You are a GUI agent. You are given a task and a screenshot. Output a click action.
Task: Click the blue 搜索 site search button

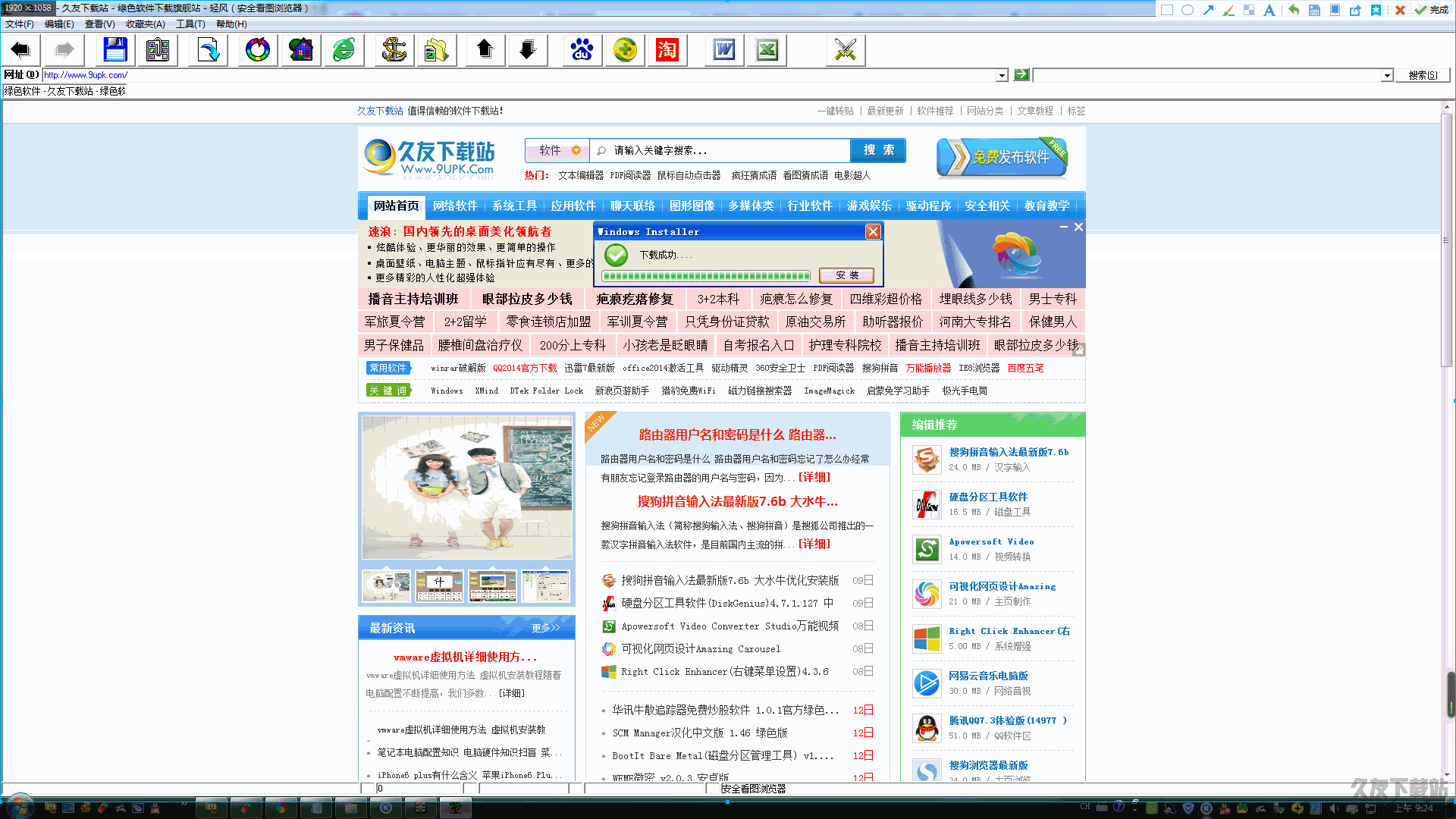click(x=878, y=150)
